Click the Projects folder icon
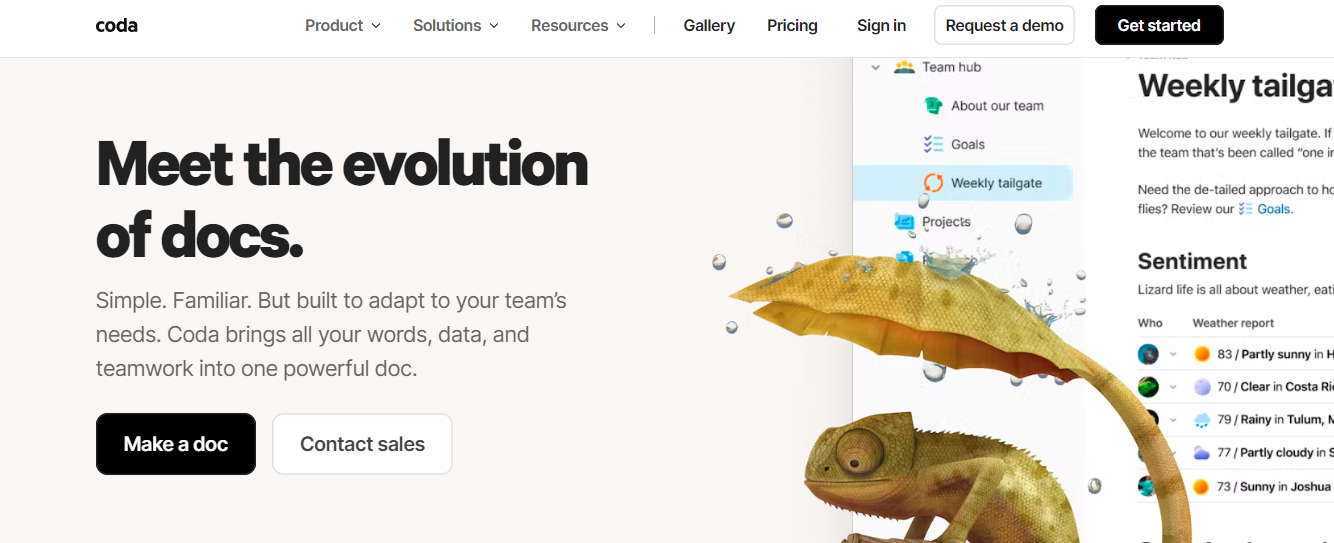This screenshot has width=1334, height=543. pos(904,221)
